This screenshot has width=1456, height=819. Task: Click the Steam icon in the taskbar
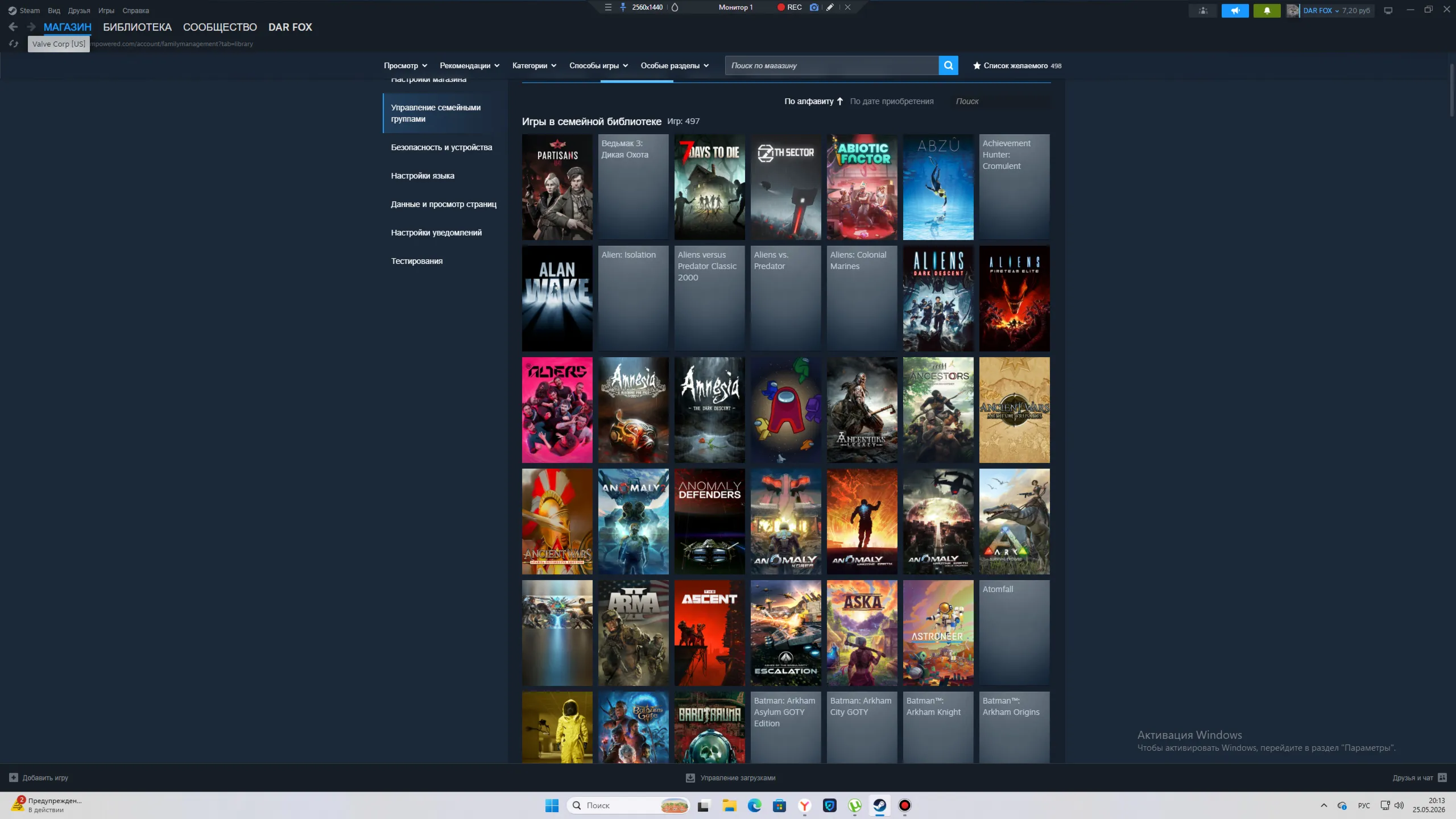(x=880, y=805)
